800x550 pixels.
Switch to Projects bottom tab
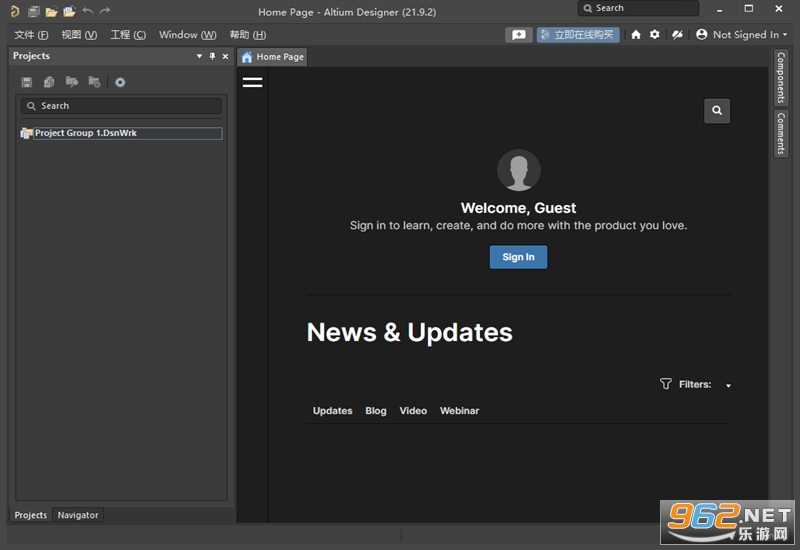pos(31,515)
